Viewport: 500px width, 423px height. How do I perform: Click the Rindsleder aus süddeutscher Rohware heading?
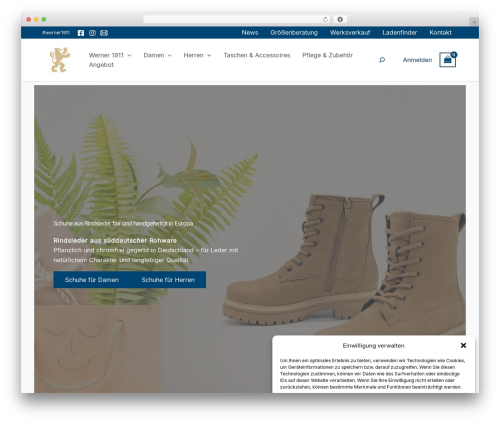click(x=115, y=240)
